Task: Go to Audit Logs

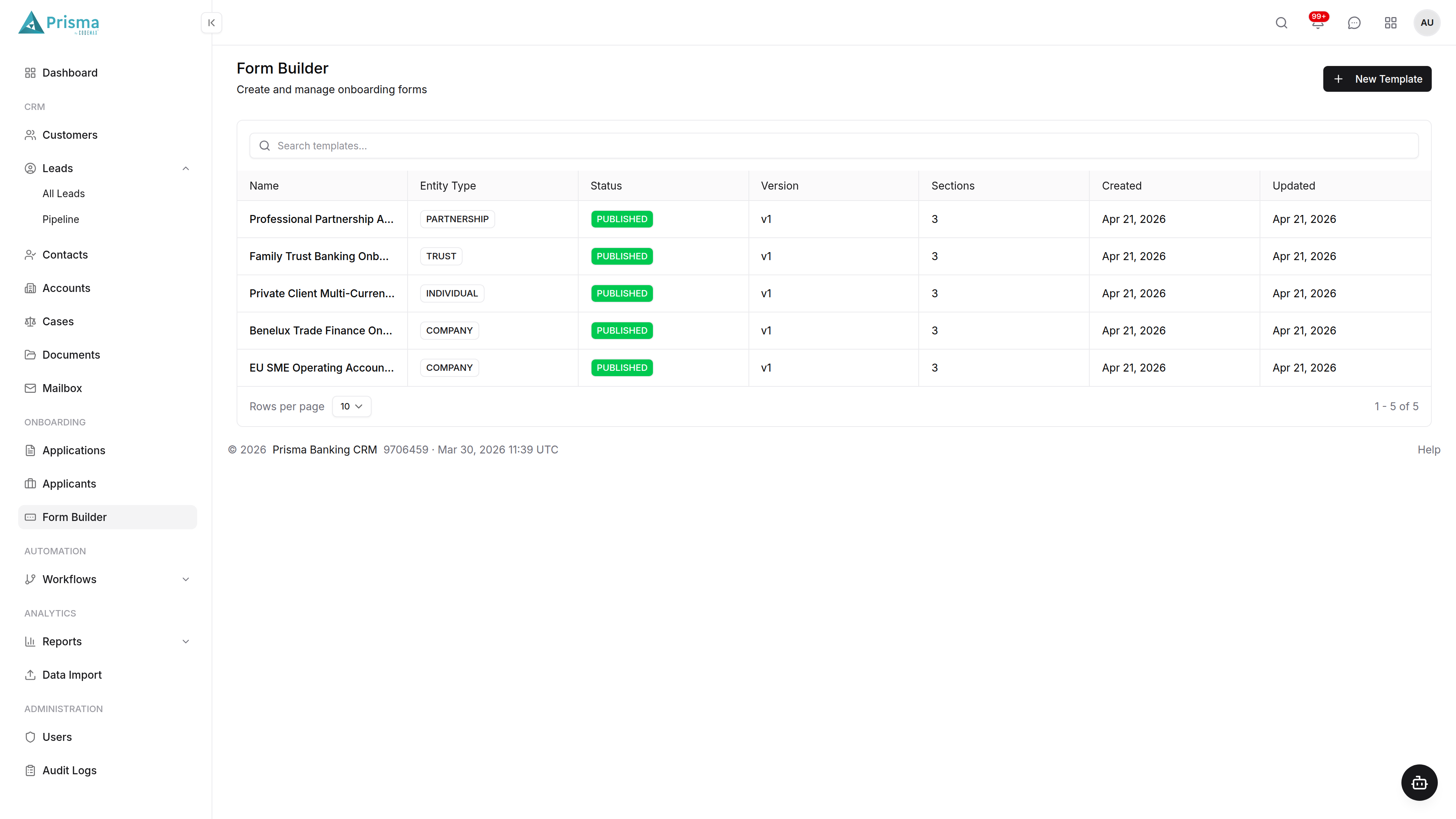Action: [x=107, y=770]
